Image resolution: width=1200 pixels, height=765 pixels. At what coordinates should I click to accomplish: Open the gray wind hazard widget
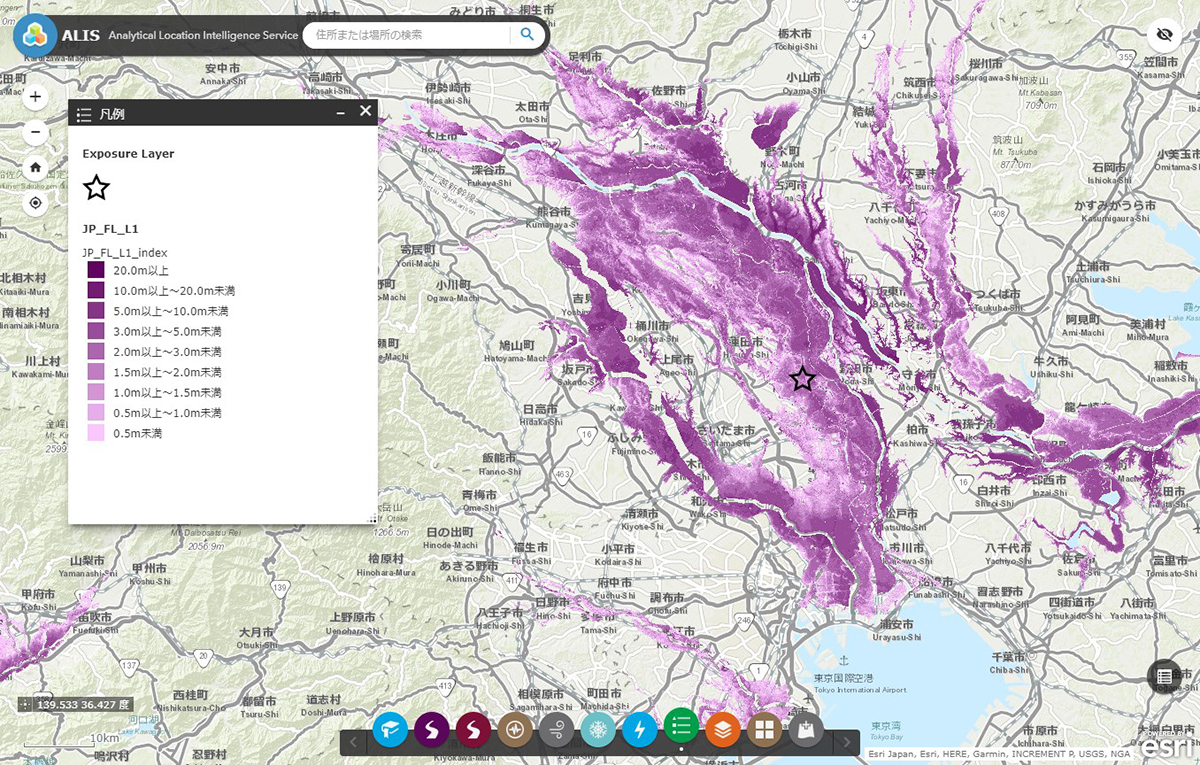[x=556, y=729]
